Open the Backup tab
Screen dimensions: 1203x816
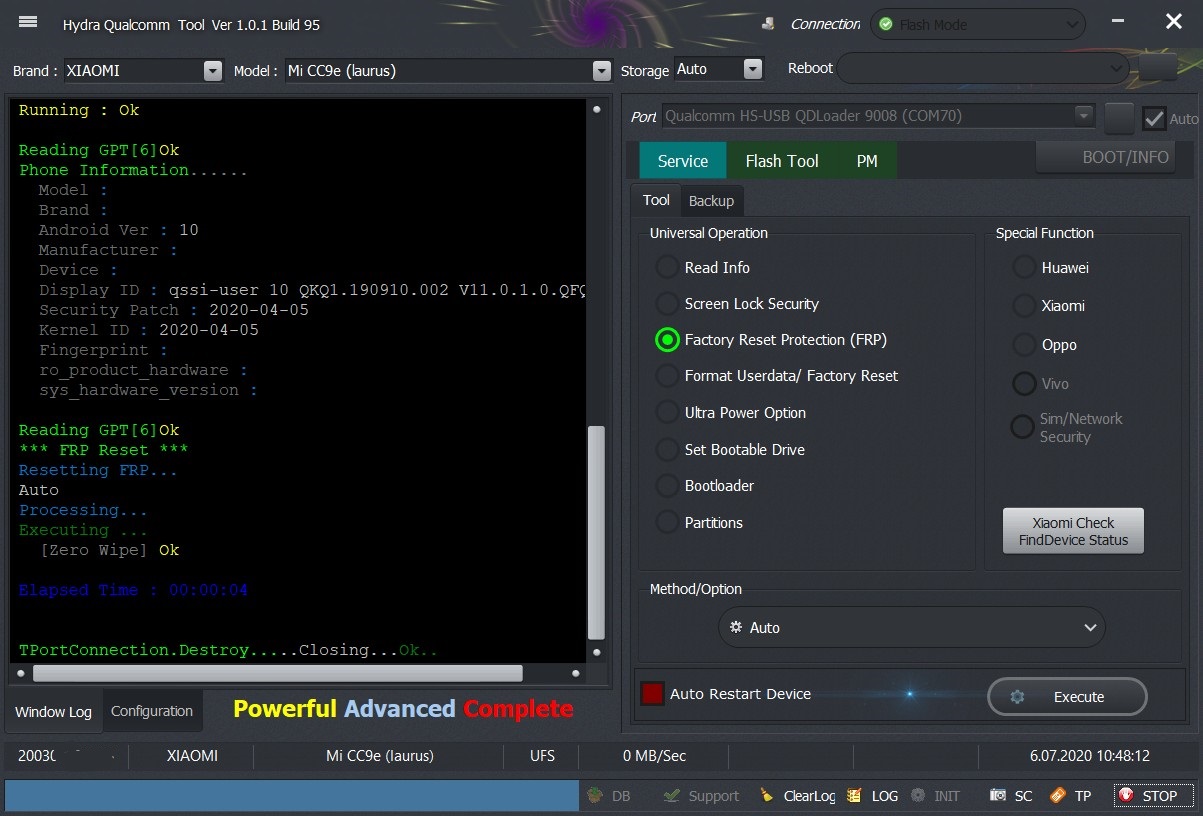pos(711,201)
